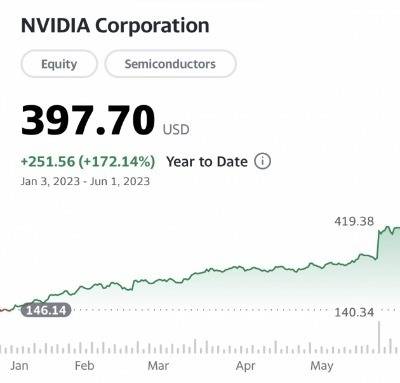Viewport: 400px width, 383px height.
Task: Select the 419.38 high price label
Action: [354, 221]
